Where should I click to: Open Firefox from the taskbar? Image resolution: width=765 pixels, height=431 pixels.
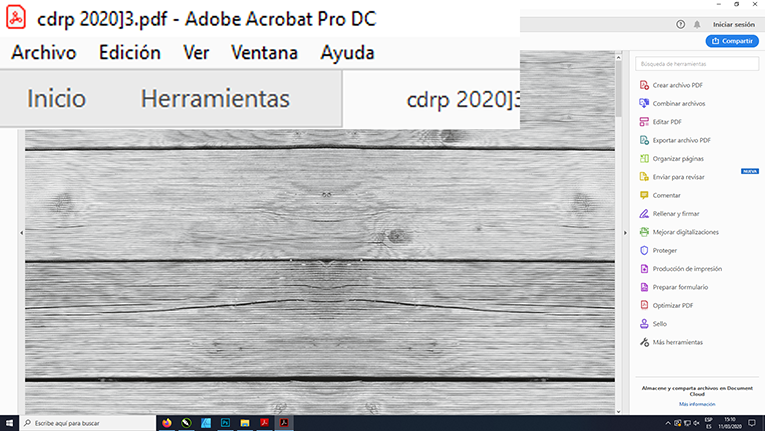click(x=167, y=423)
